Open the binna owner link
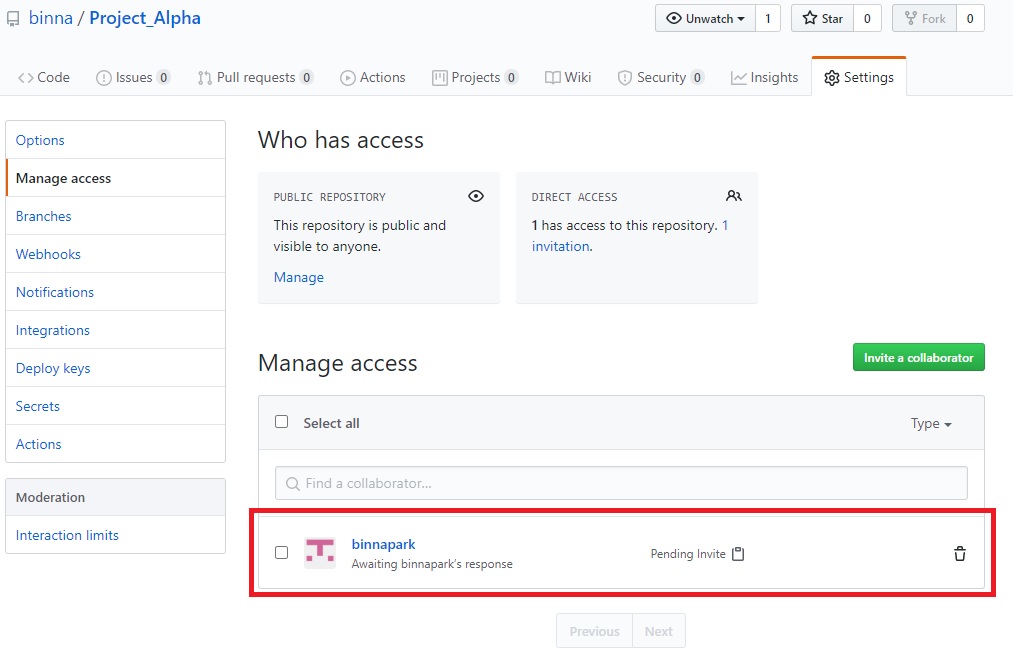 51,18
